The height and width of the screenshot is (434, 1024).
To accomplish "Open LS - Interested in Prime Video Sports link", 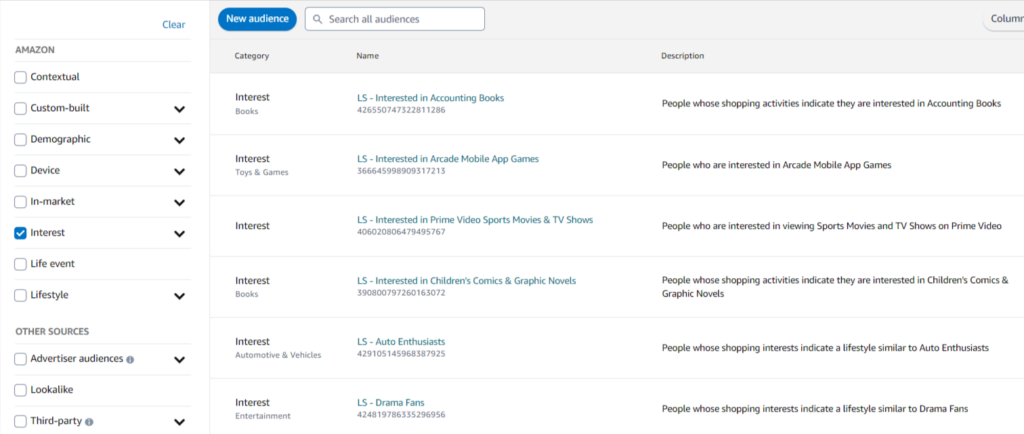I will coord(475,220).
